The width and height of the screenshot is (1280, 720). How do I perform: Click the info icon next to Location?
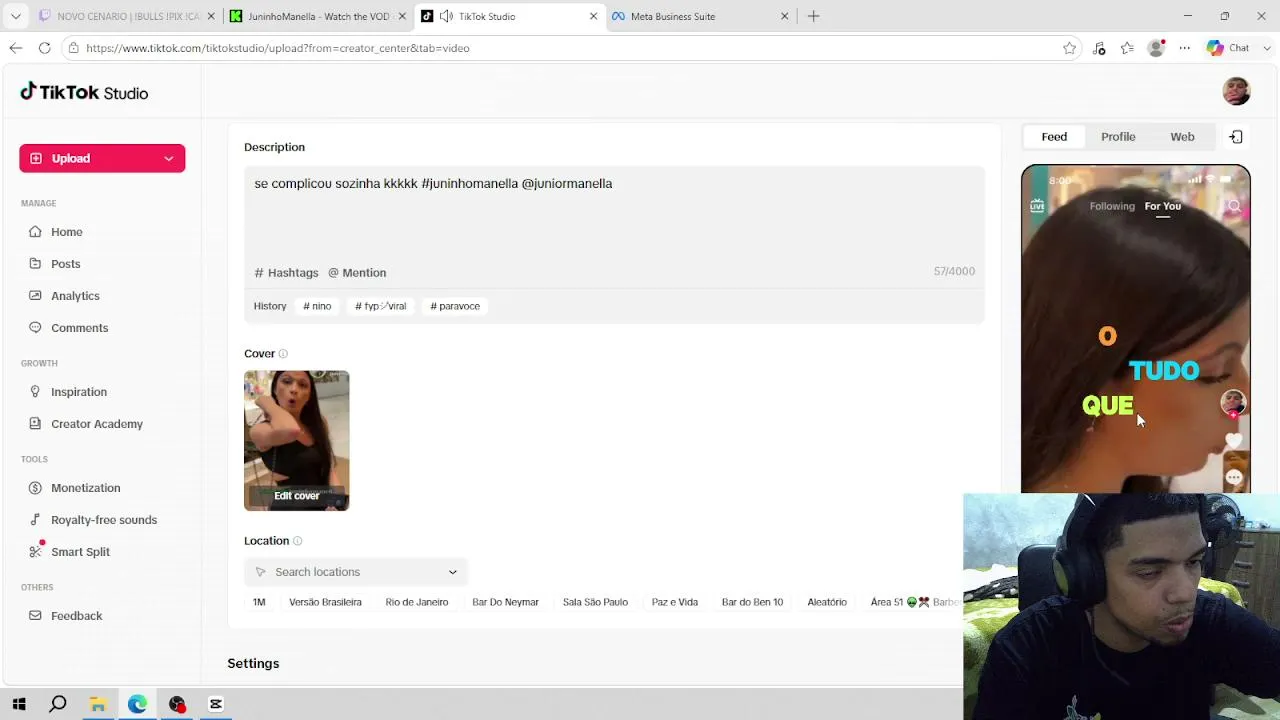coord(297,541)
